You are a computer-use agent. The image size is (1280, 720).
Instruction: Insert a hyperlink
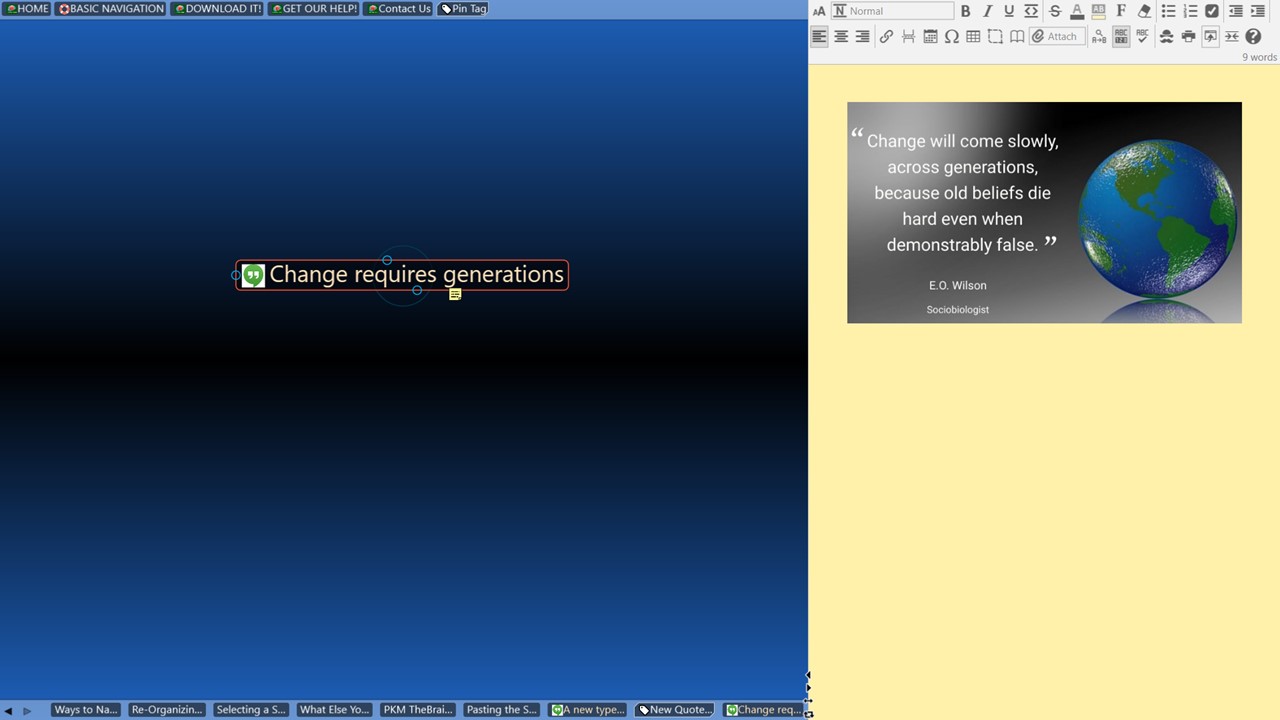pos(886,37)
